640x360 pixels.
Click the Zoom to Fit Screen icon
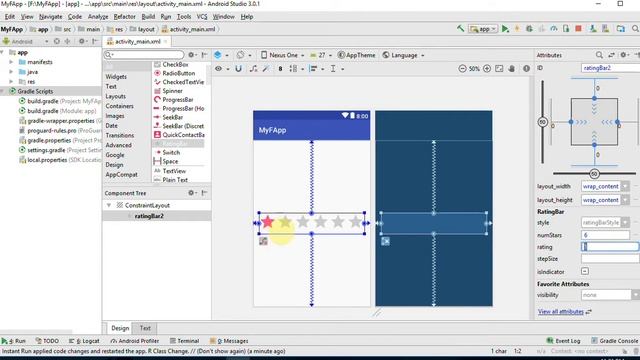(x=499, y=69)
